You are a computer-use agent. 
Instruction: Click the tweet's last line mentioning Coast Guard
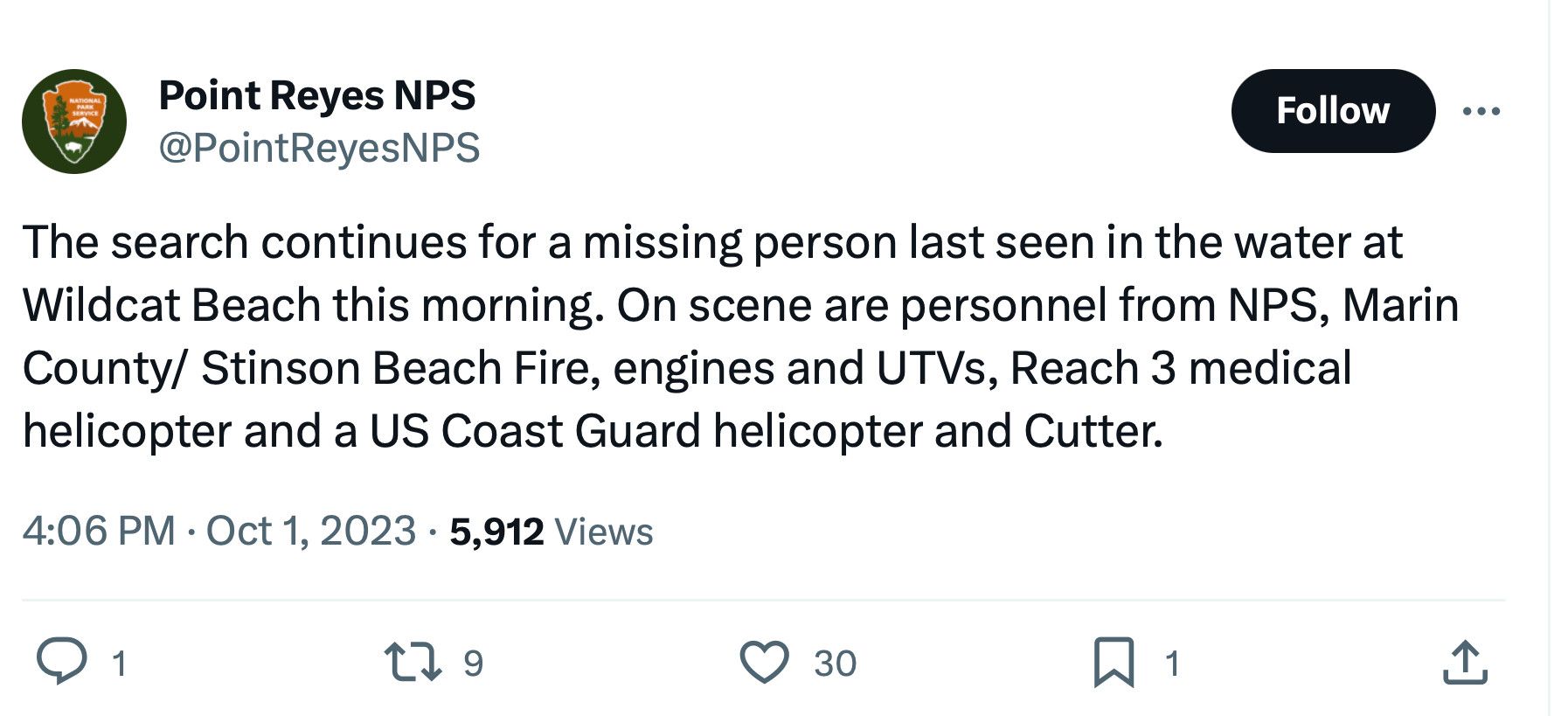click(x=593, y=431)
